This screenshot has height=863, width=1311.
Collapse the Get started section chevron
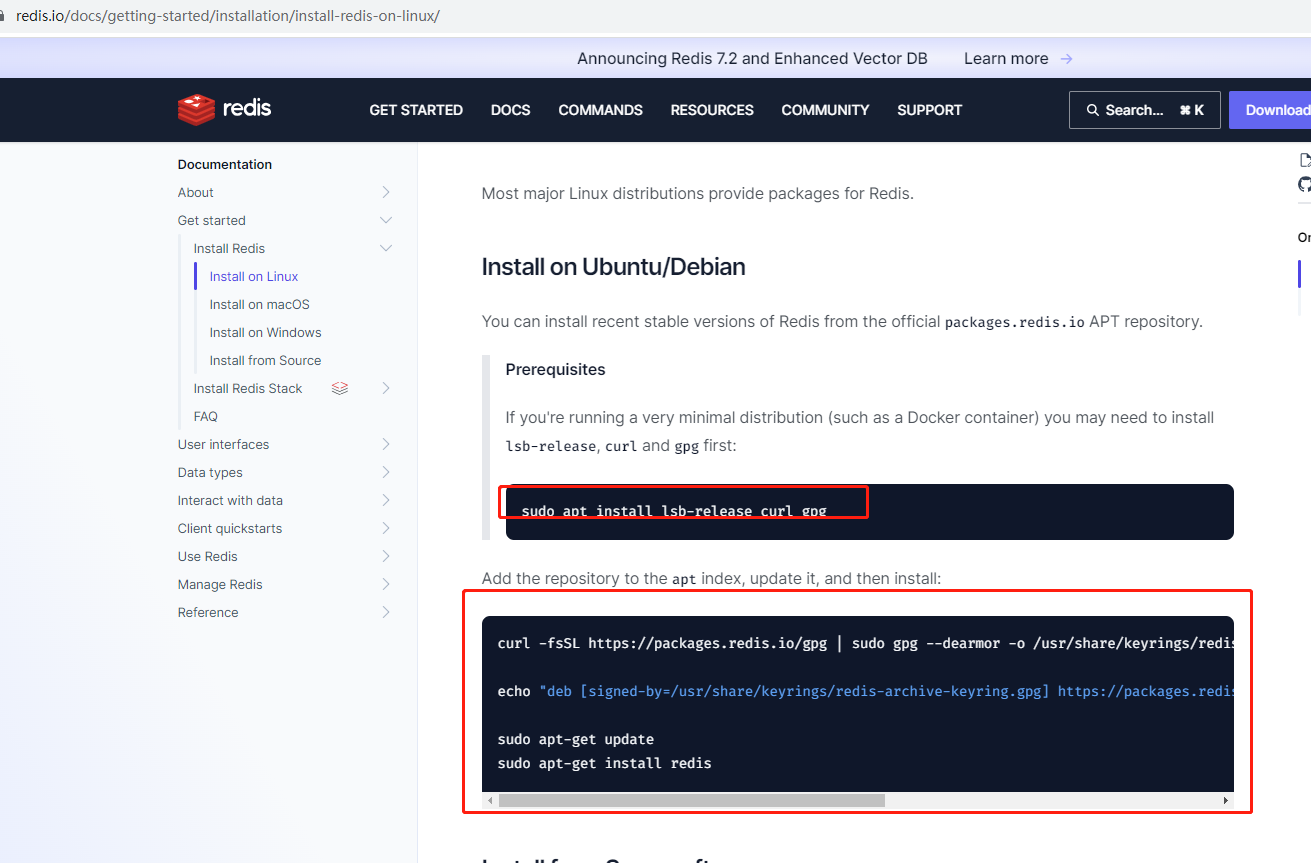[x=386, y=220]
